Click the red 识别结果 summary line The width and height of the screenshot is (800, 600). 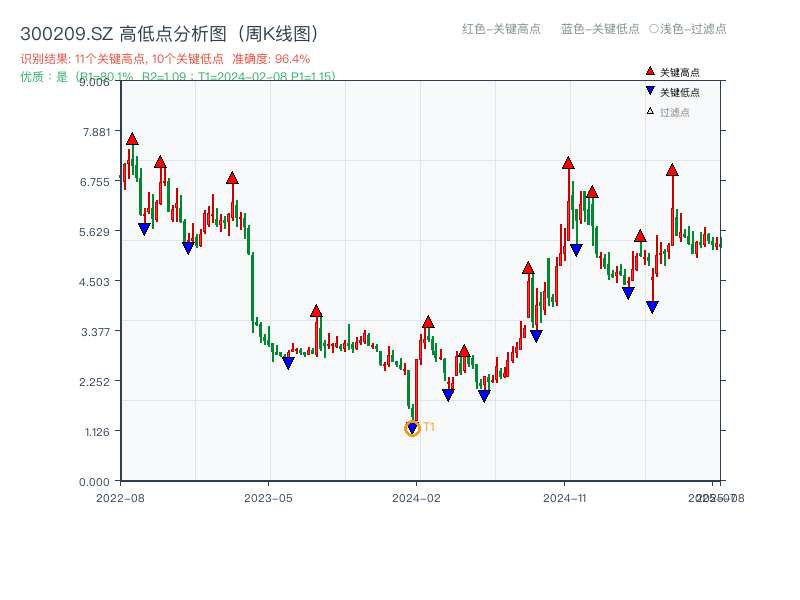165,59
